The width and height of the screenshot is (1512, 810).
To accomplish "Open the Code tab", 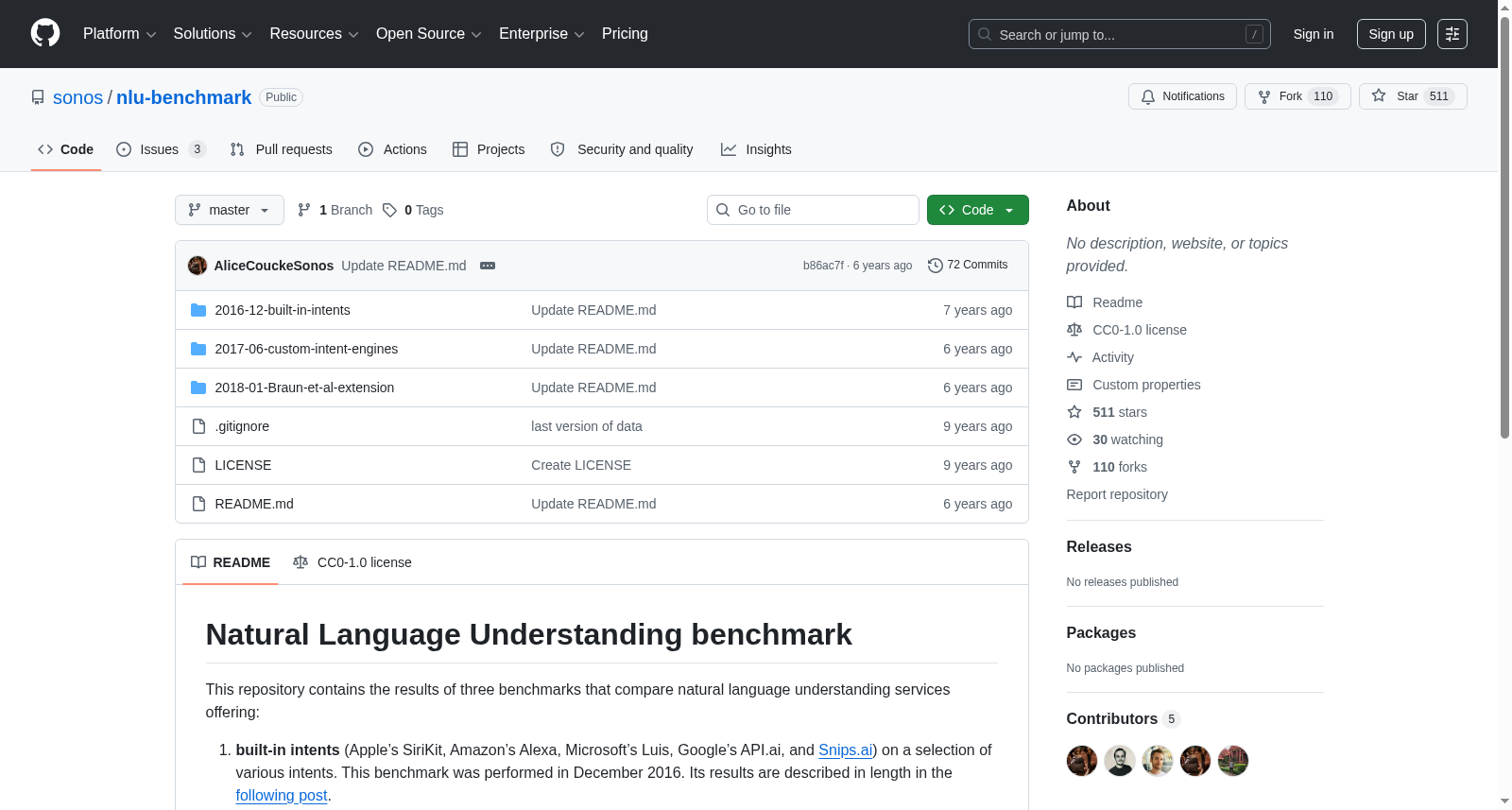I will click(66, 149).
